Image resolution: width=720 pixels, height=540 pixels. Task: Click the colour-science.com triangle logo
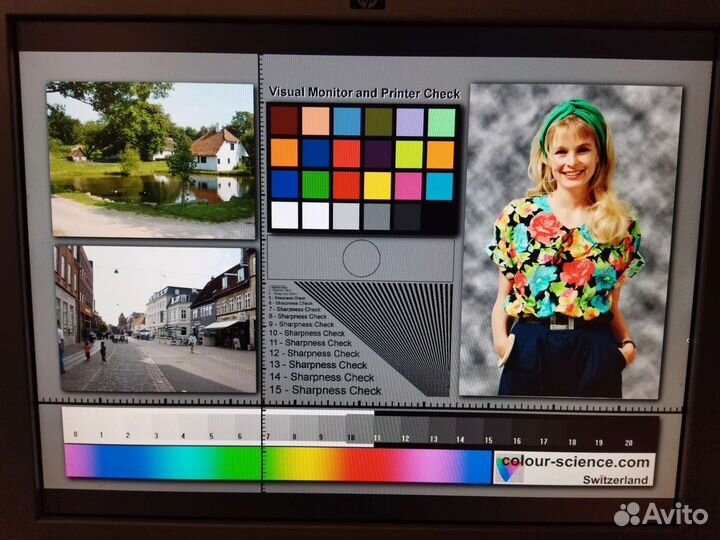[509, 468]
